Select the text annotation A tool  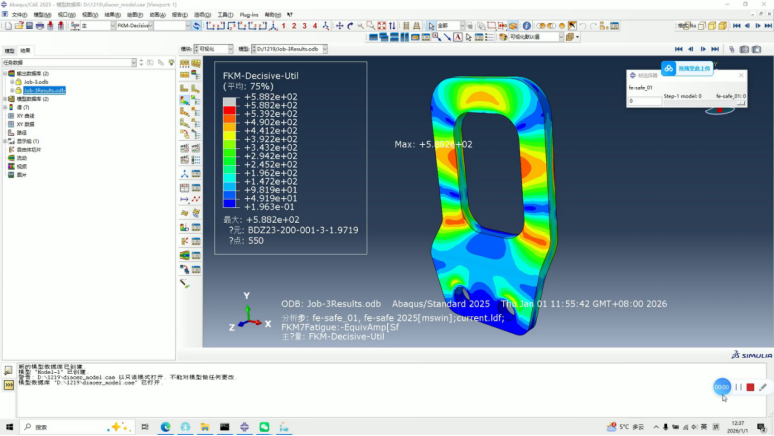[458, 37]
